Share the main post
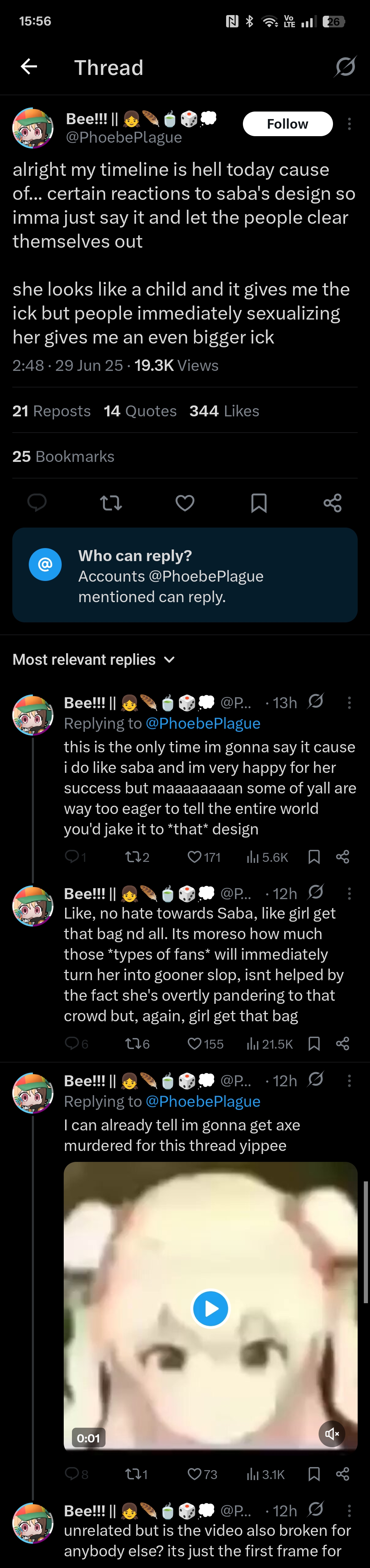 [332, 503]
